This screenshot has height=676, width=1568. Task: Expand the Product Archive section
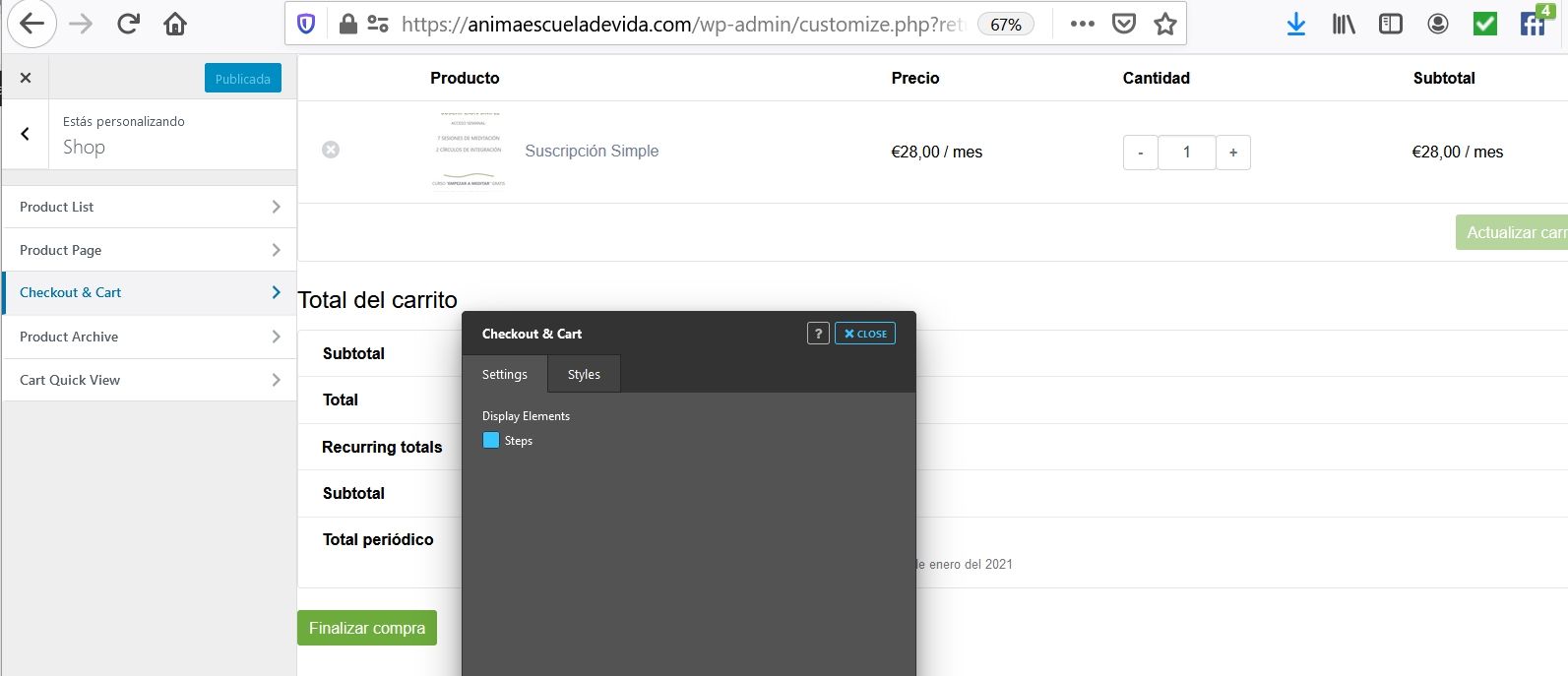[x=150, y=337]
